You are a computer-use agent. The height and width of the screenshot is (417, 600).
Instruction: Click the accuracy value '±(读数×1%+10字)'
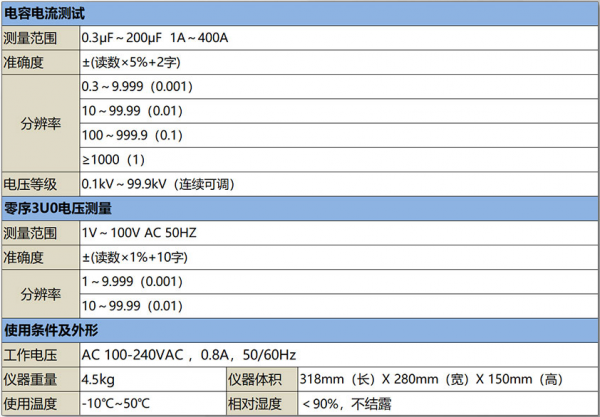135,258
